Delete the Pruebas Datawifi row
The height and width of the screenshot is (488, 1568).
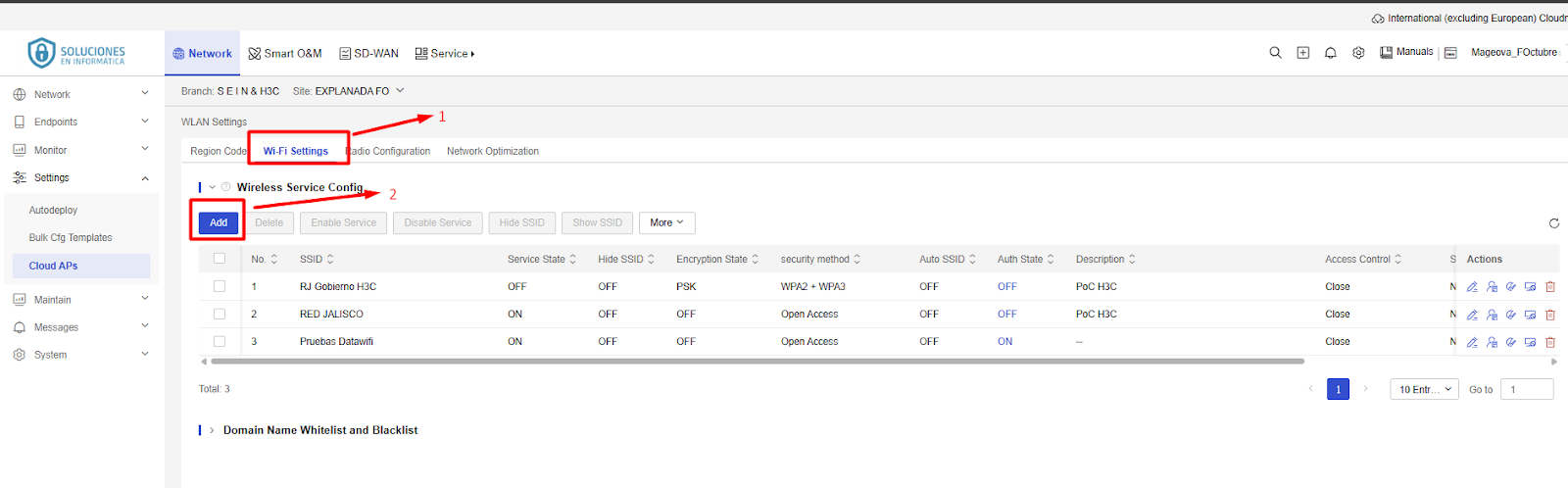(x=1550, y=342)
